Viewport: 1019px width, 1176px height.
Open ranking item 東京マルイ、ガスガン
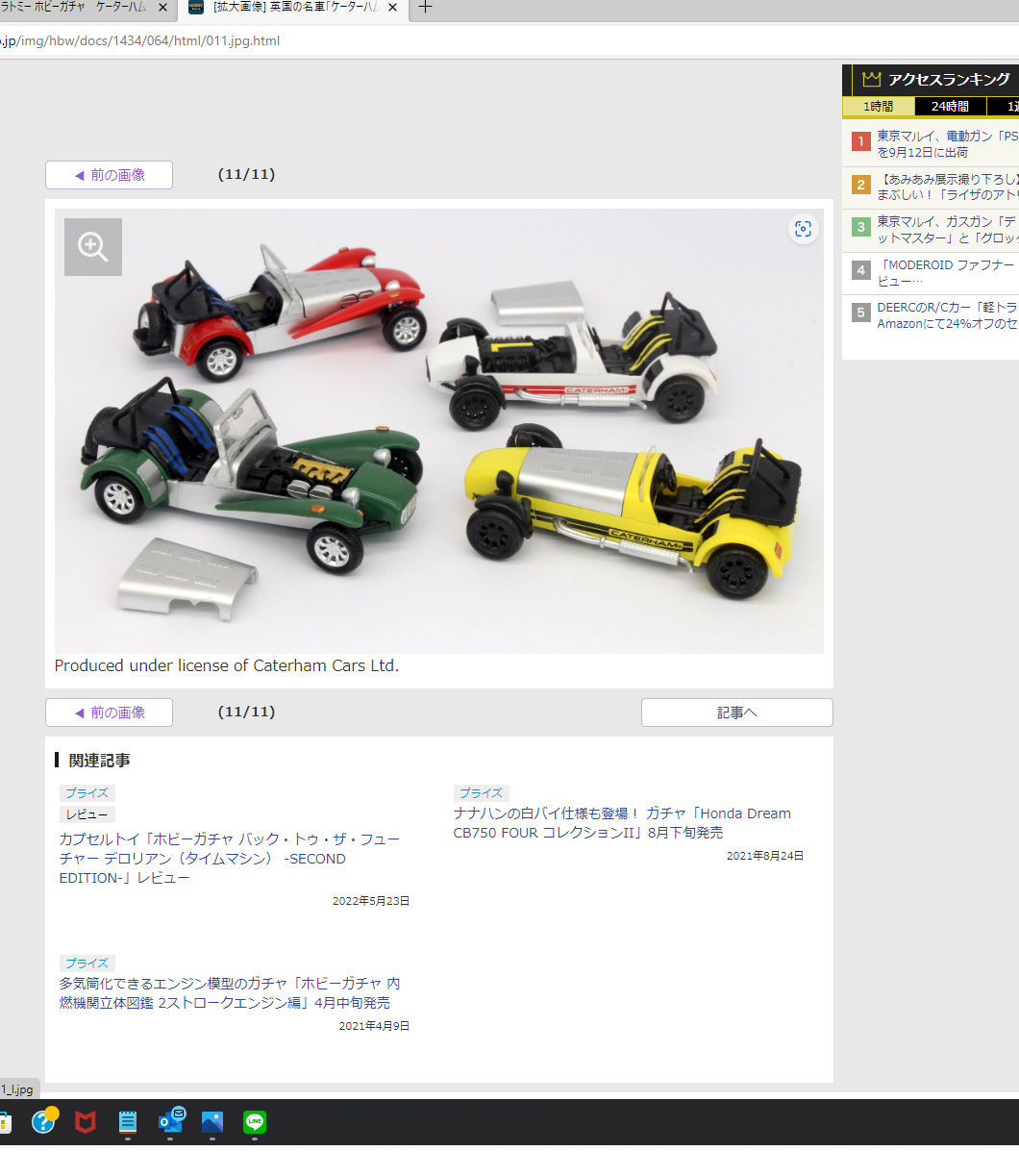[948, 229]
